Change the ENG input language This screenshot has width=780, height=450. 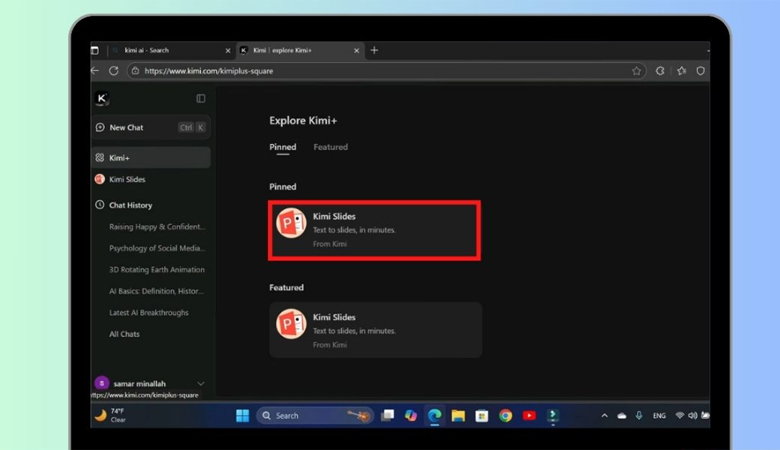659,416
